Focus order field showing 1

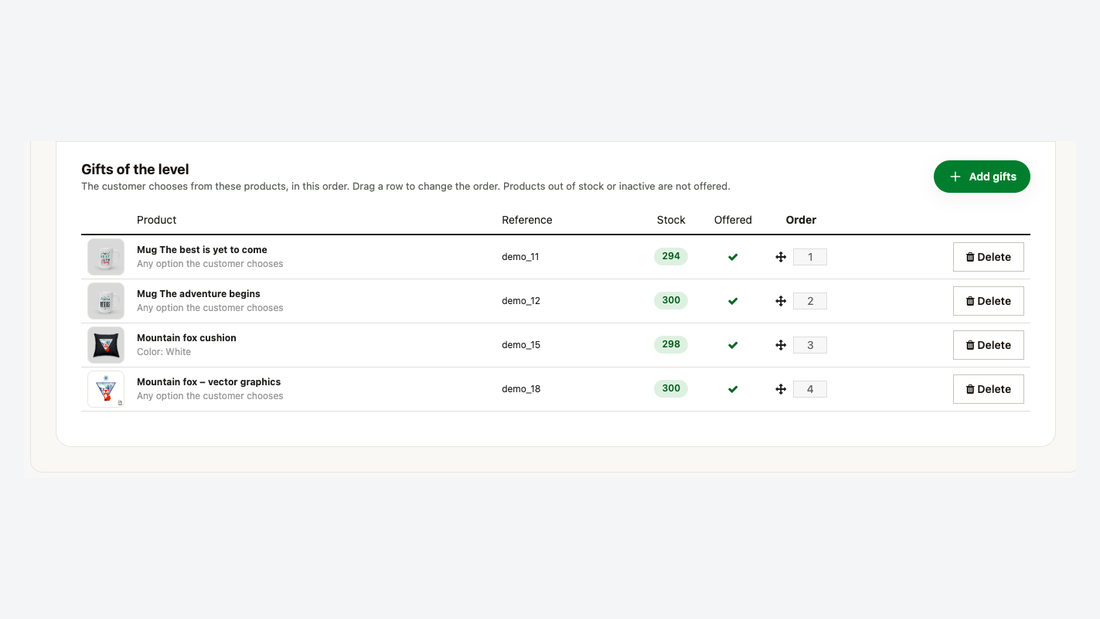point(810,257)
